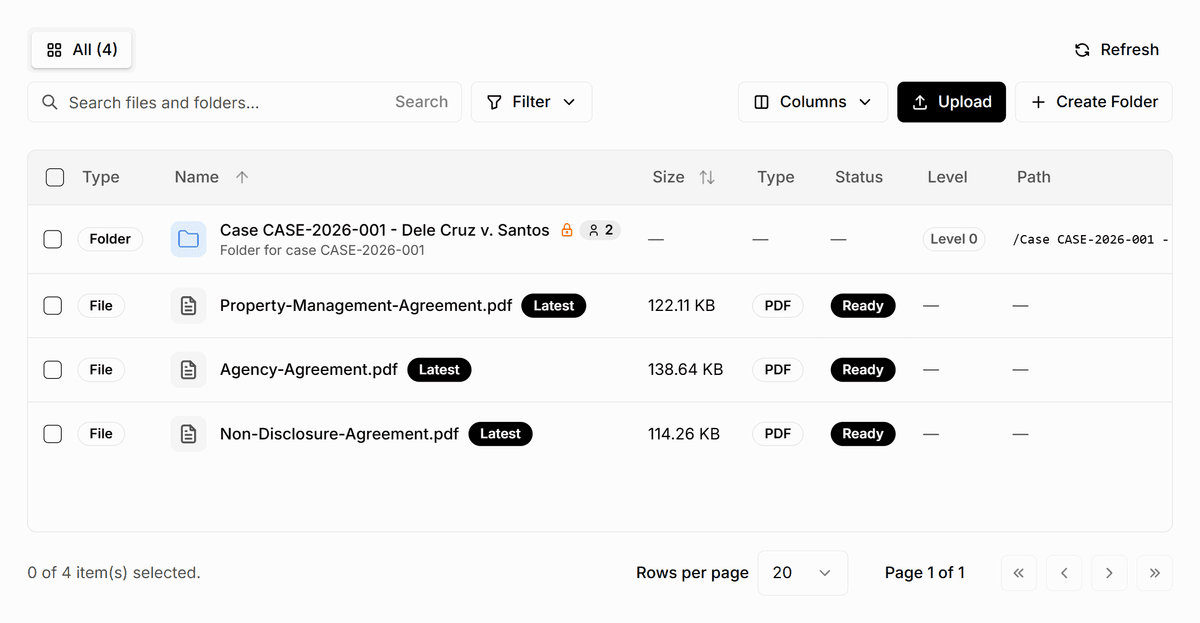Click the file icon beside Property-Management-Agreement.pdf
The width and height of the screenshot is (1200, 623).
[x=188, y=305]
